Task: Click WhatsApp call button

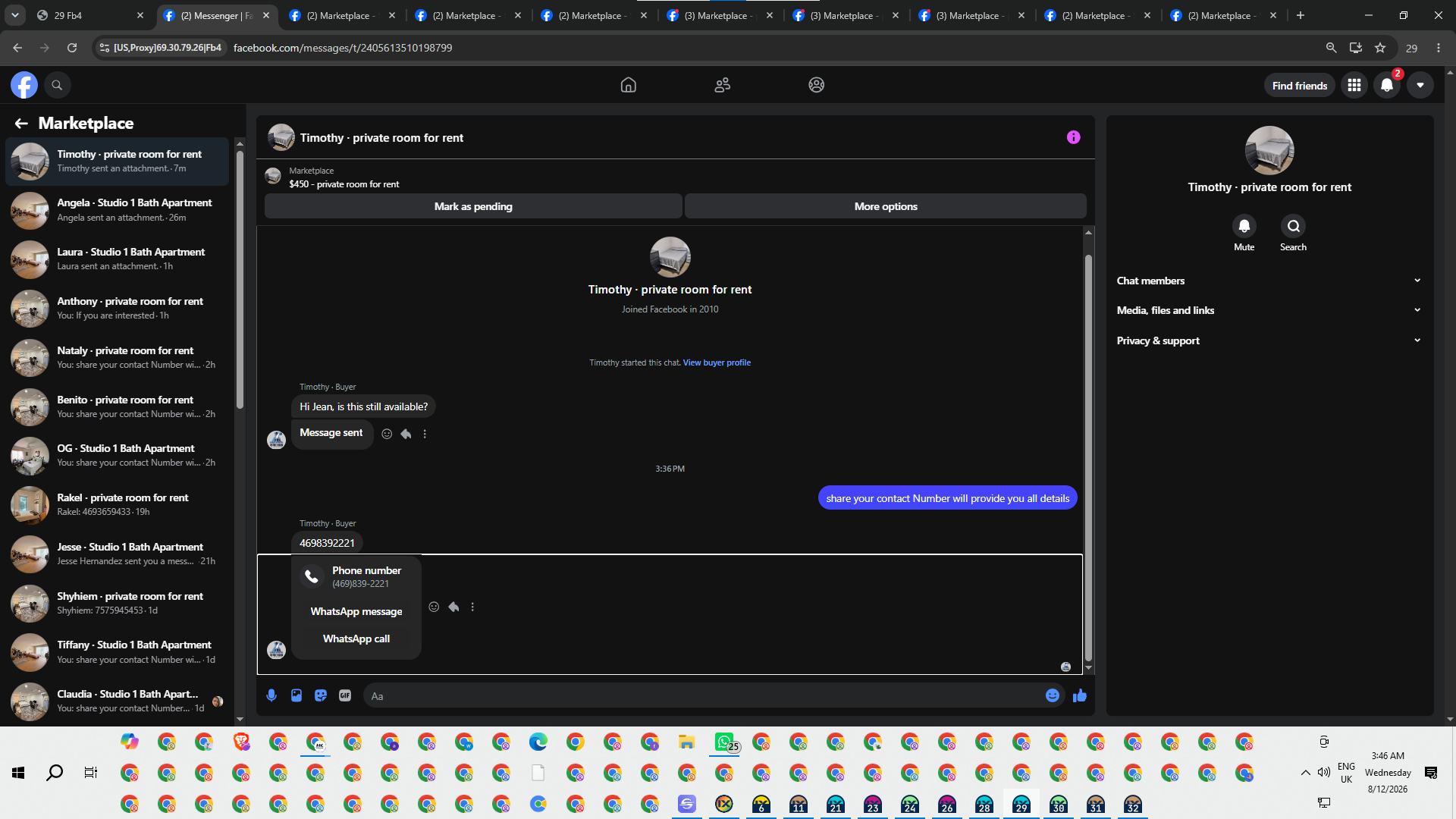Action: tap(356, 639)
